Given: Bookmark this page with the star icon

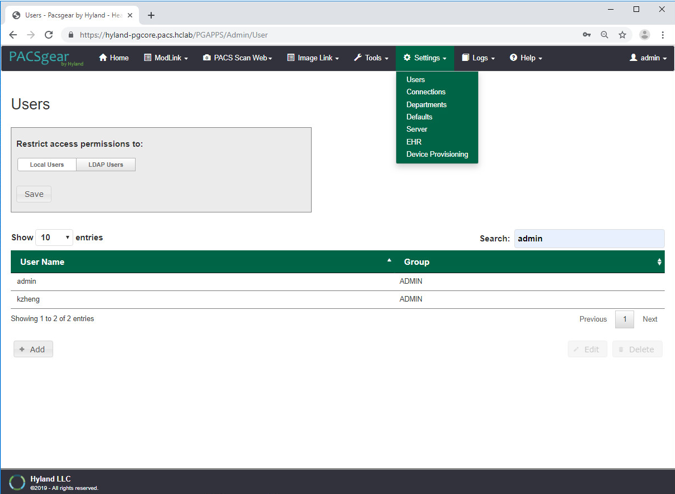Looking at the screenshot, I should [x=622, y=35].
